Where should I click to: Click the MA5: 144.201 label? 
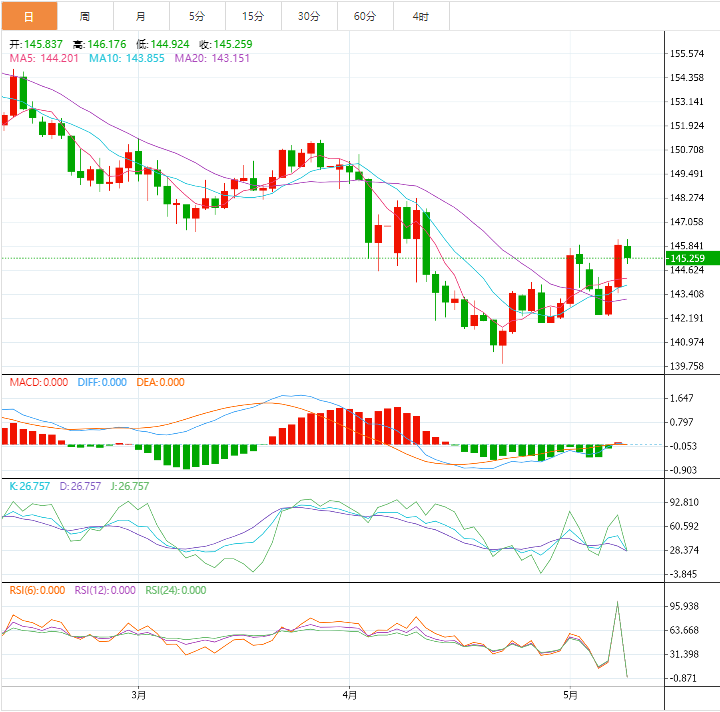point(44,58)
